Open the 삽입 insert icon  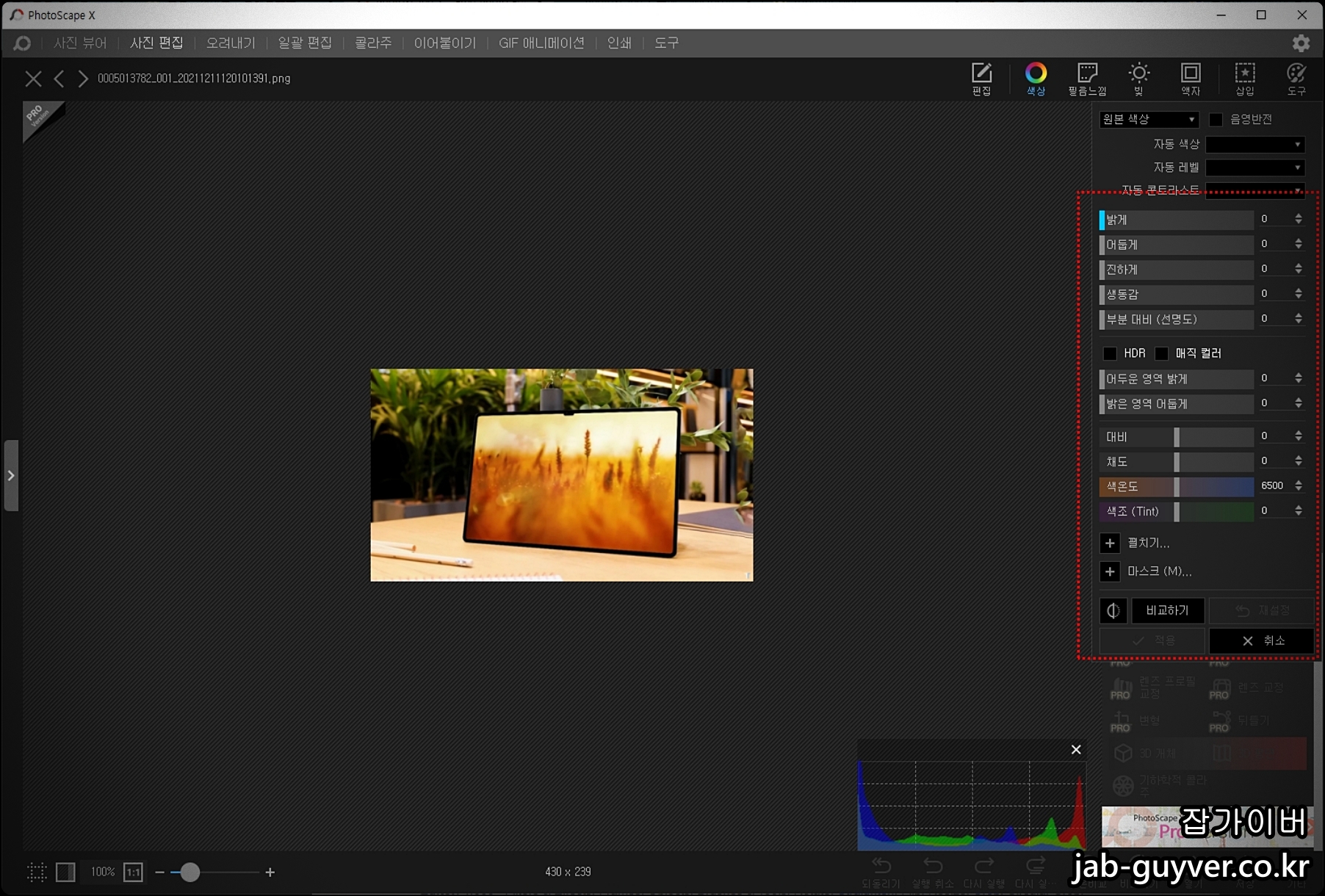(1245, 79)
